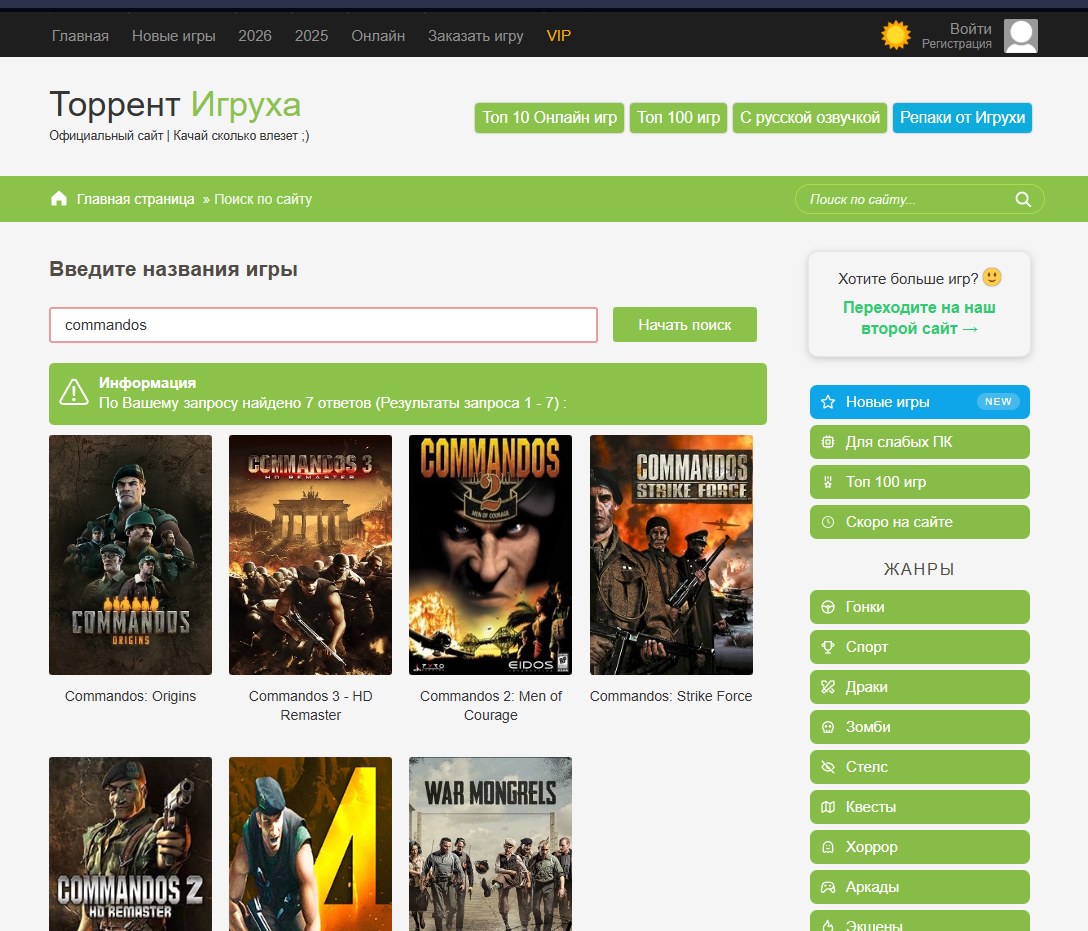This screenshot has width=1088, height=931.
Task: Click Главная страница breadcrumb link
Action: point(135,199)
